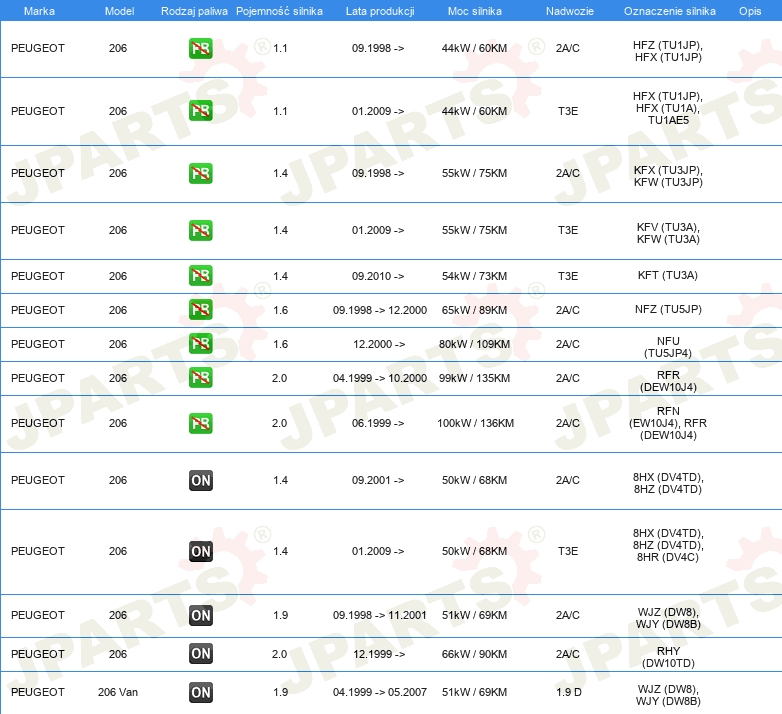This screenshot has width=782, height=714.
Task: Select engine code KFT (TU3A)
Action: pos(668,275)
